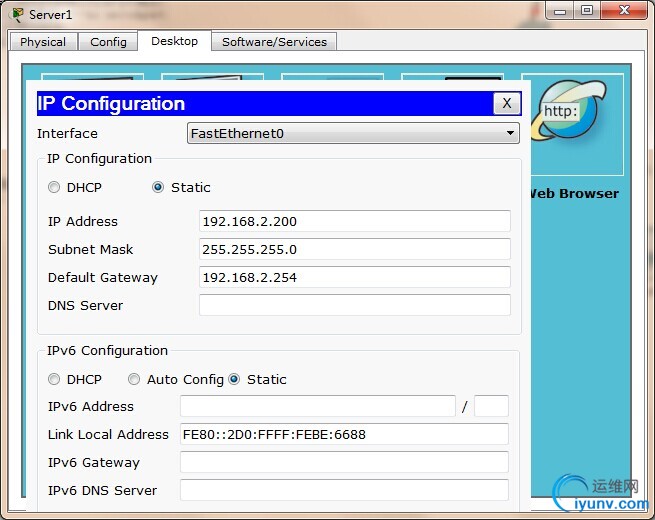Switch to the Config tab
655x520 pixels.
108,42
